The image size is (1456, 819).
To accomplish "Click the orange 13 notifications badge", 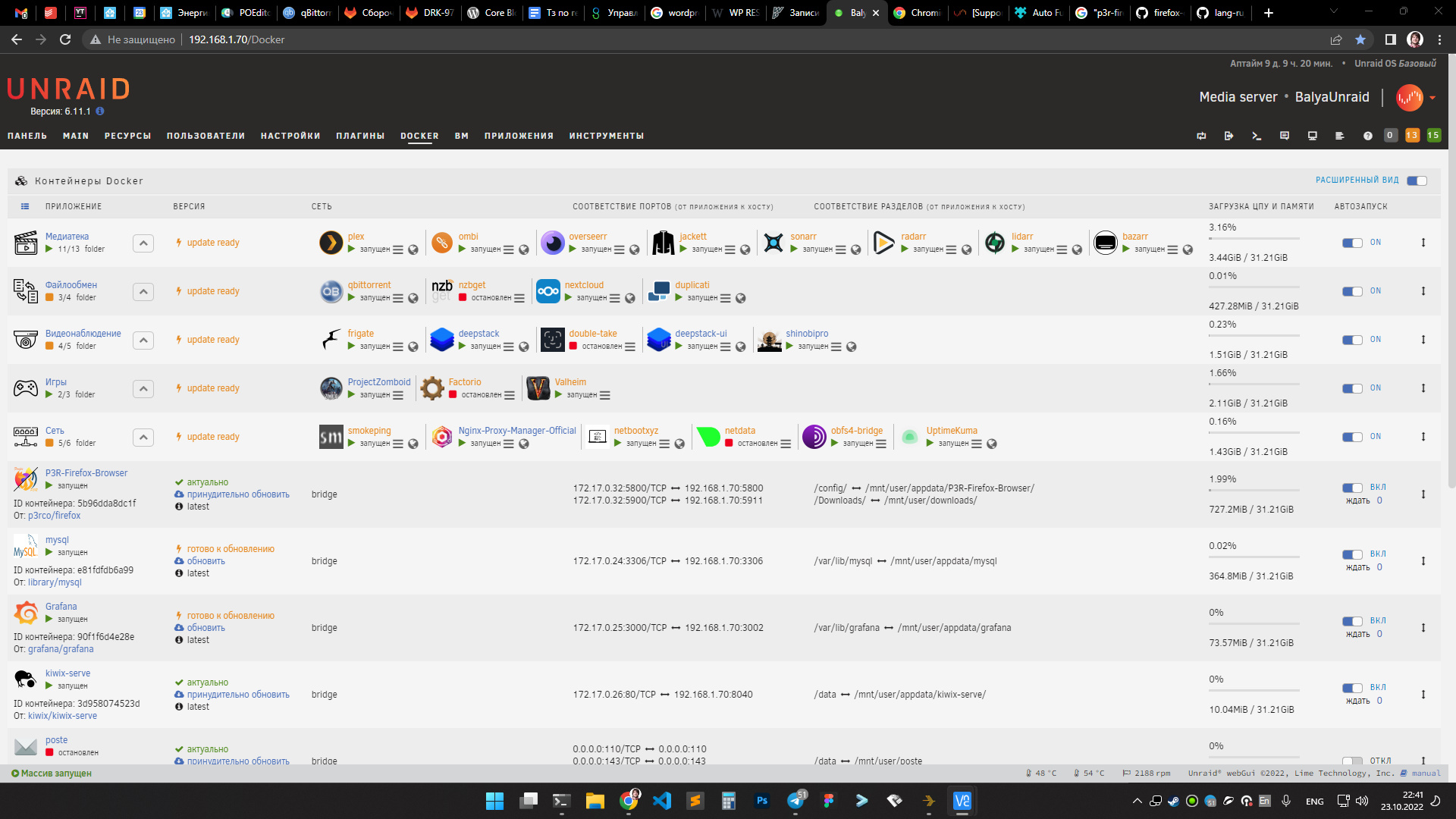I will [1411, 135].
